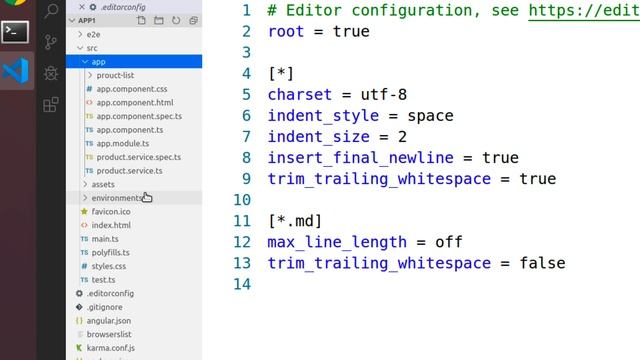Collapse the src folder
This screenshot has height=360, width=640.
click(x=80, y=48)
